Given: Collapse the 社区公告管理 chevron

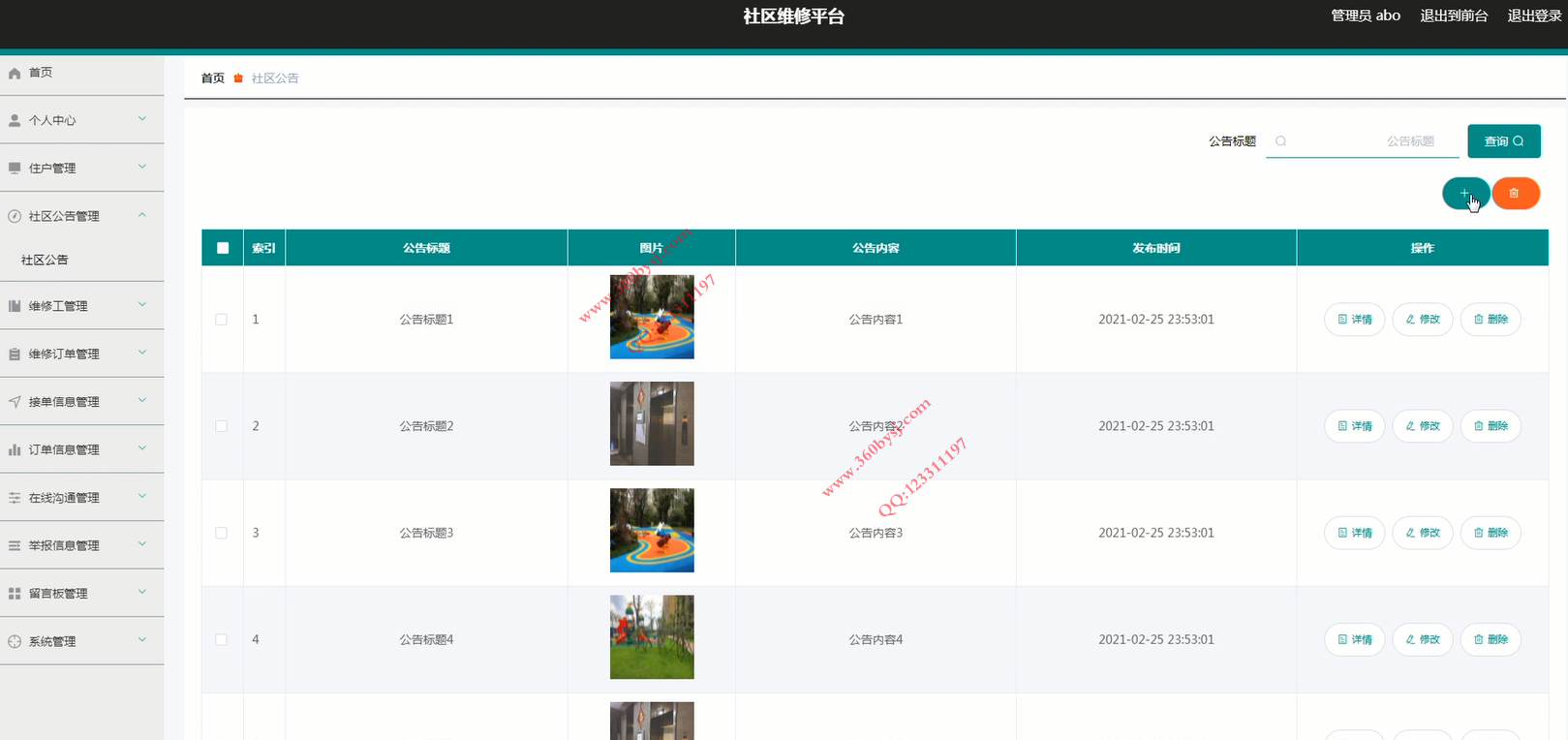Looking at the screenshot, I should pos(142,215).
